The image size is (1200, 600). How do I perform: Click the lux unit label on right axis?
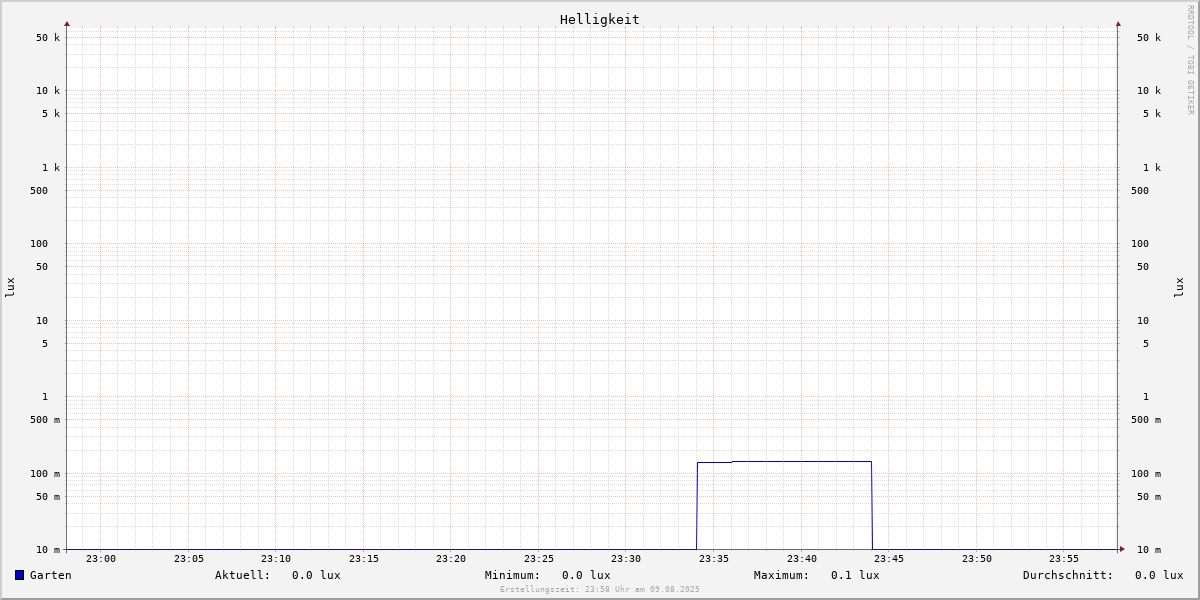(x=1179, y=287)
